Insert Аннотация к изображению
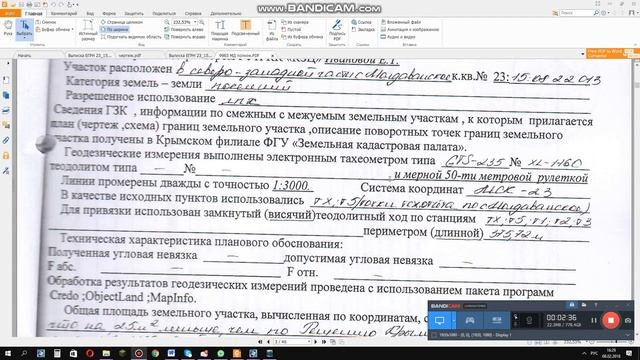Image resolution: width=640 pixels, height=360 pixels. [x=410, y=29]
